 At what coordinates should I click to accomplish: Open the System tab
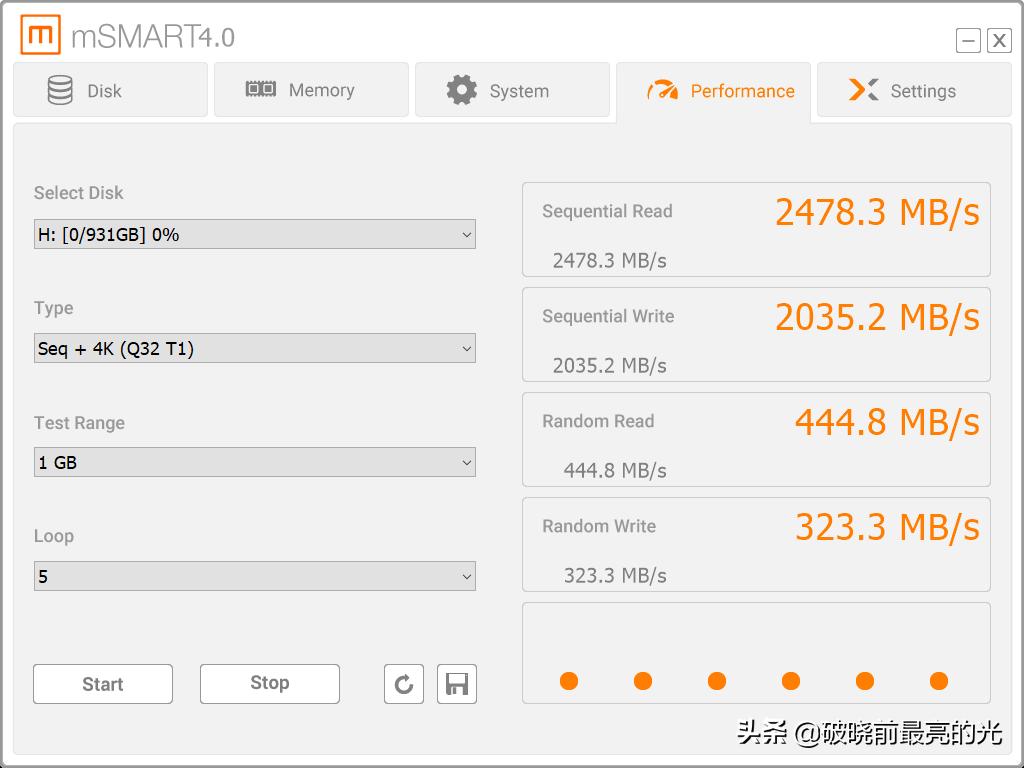[513, 90]
